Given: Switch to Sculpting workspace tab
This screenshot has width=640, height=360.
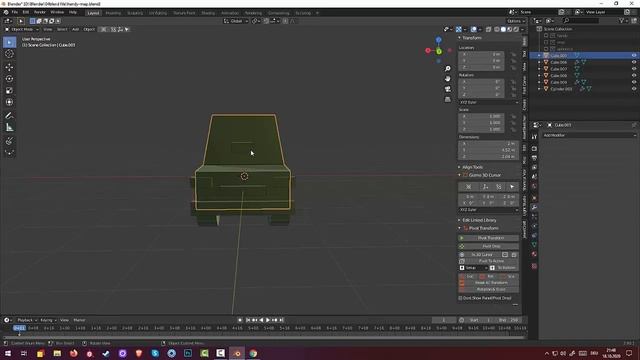Looking at the screenshot, I should click(135, 13).
